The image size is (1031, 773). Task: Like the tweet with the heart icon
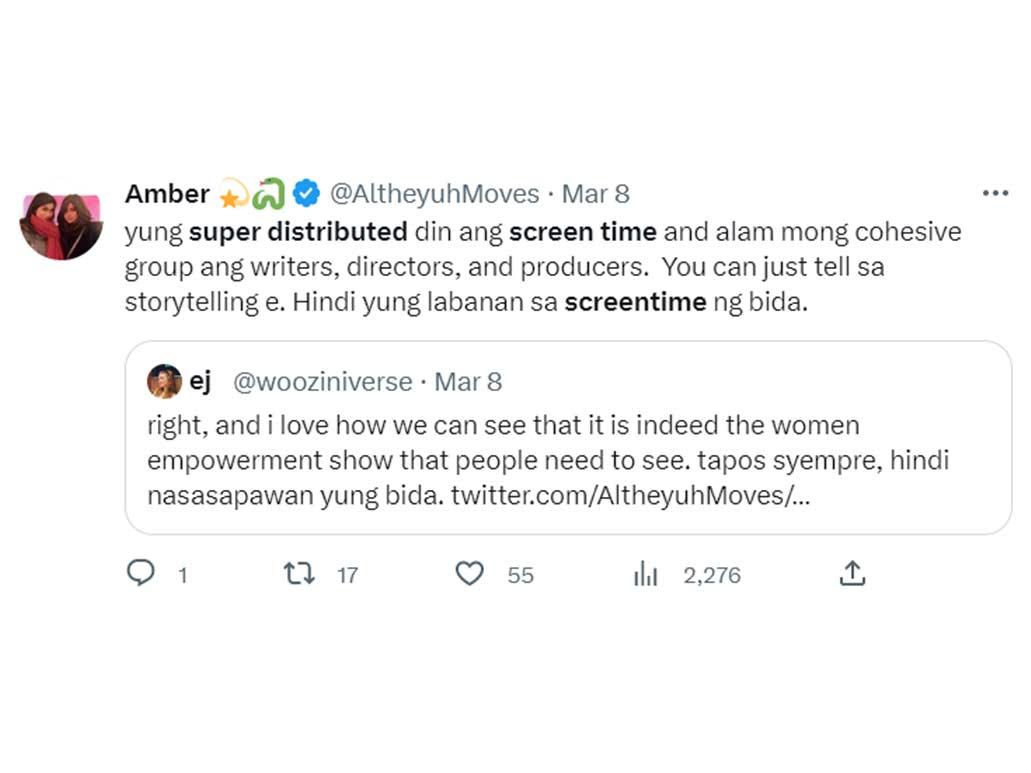pyautogui.click(x=469, y=573)
